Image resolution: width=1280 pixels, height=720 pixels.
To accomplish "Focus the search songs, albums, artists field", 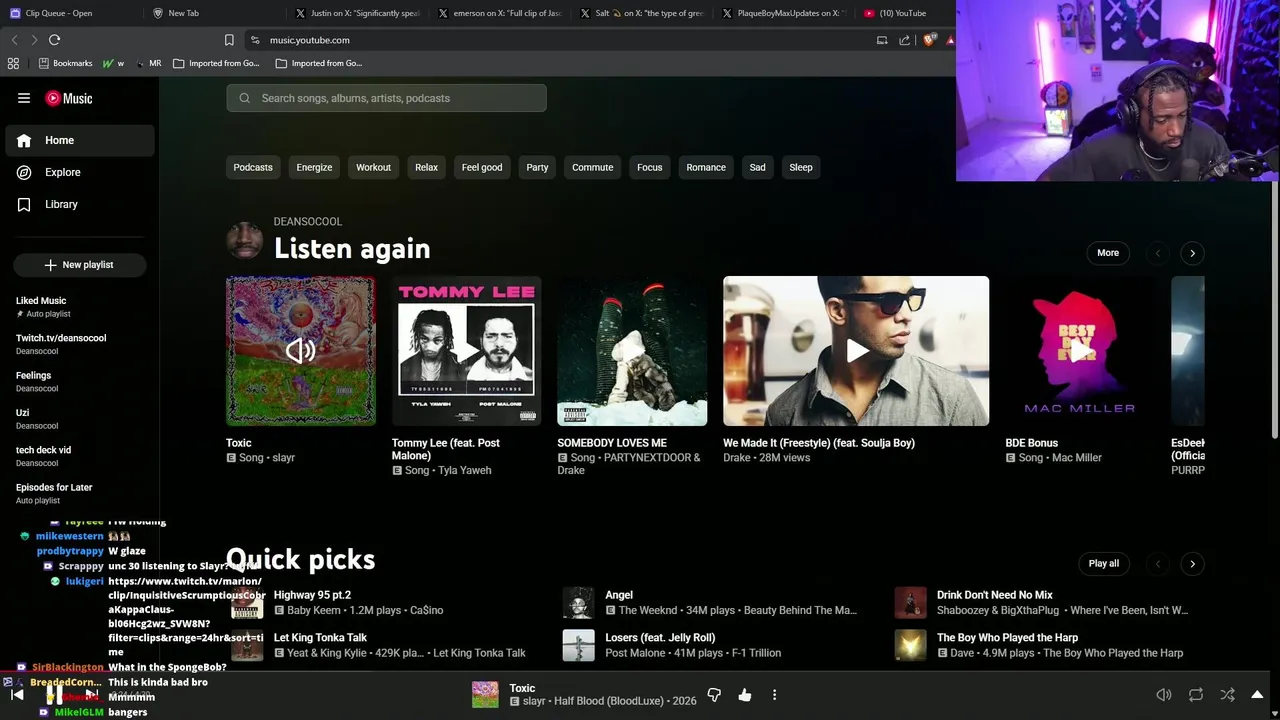I will [386, 98].
